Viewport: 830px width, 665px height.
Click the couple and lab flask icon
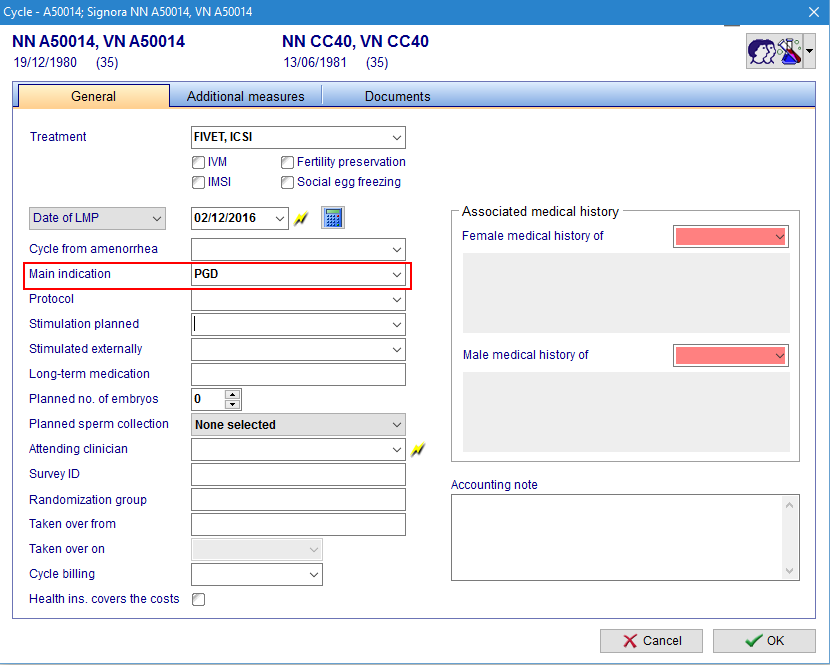click(x=774, y=51)
